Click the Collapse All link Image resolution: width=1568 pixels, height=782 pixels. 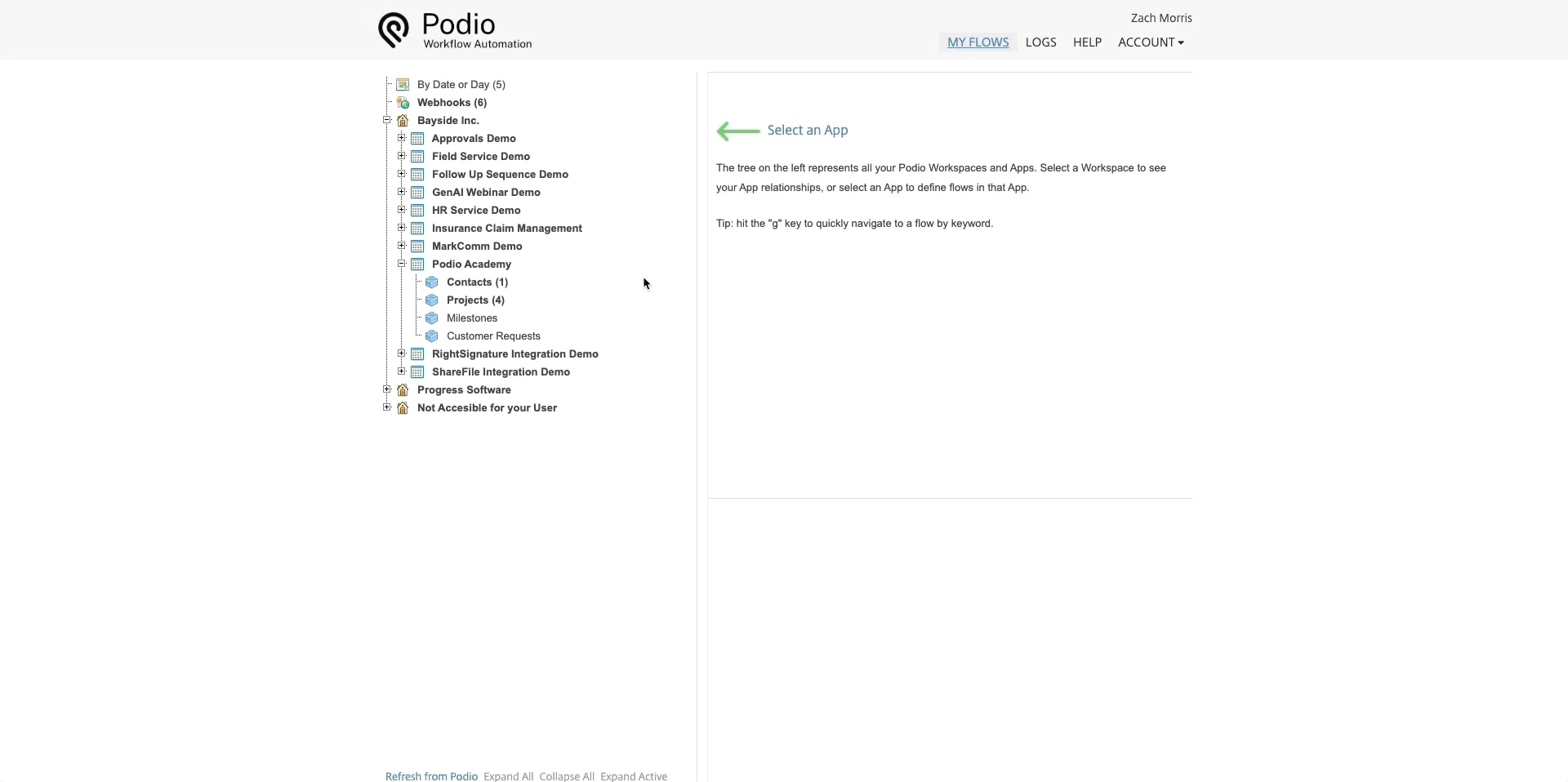[567, 776]
